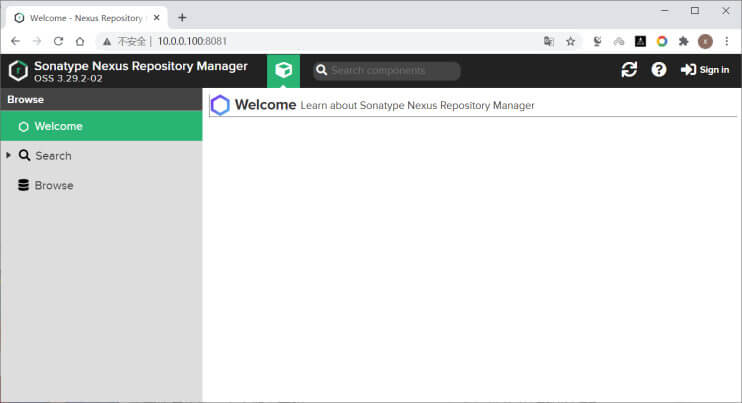Select the Welcome - Nexus Repository tab
Image resolution: width=742 pixels, height=403 pixels.
pyautogui.click(x=87, y=18)
